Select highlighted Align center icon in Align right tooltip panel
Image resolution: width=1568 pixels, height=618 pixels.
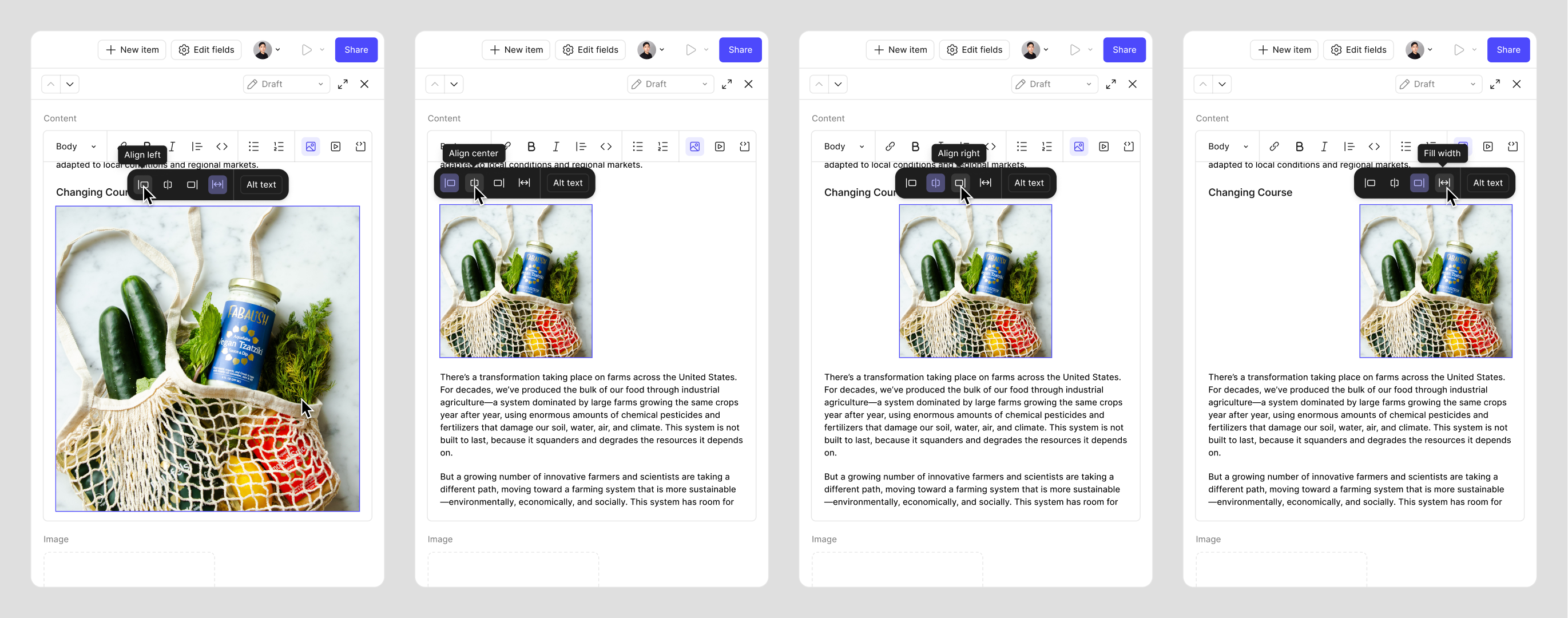click(935, 183)
